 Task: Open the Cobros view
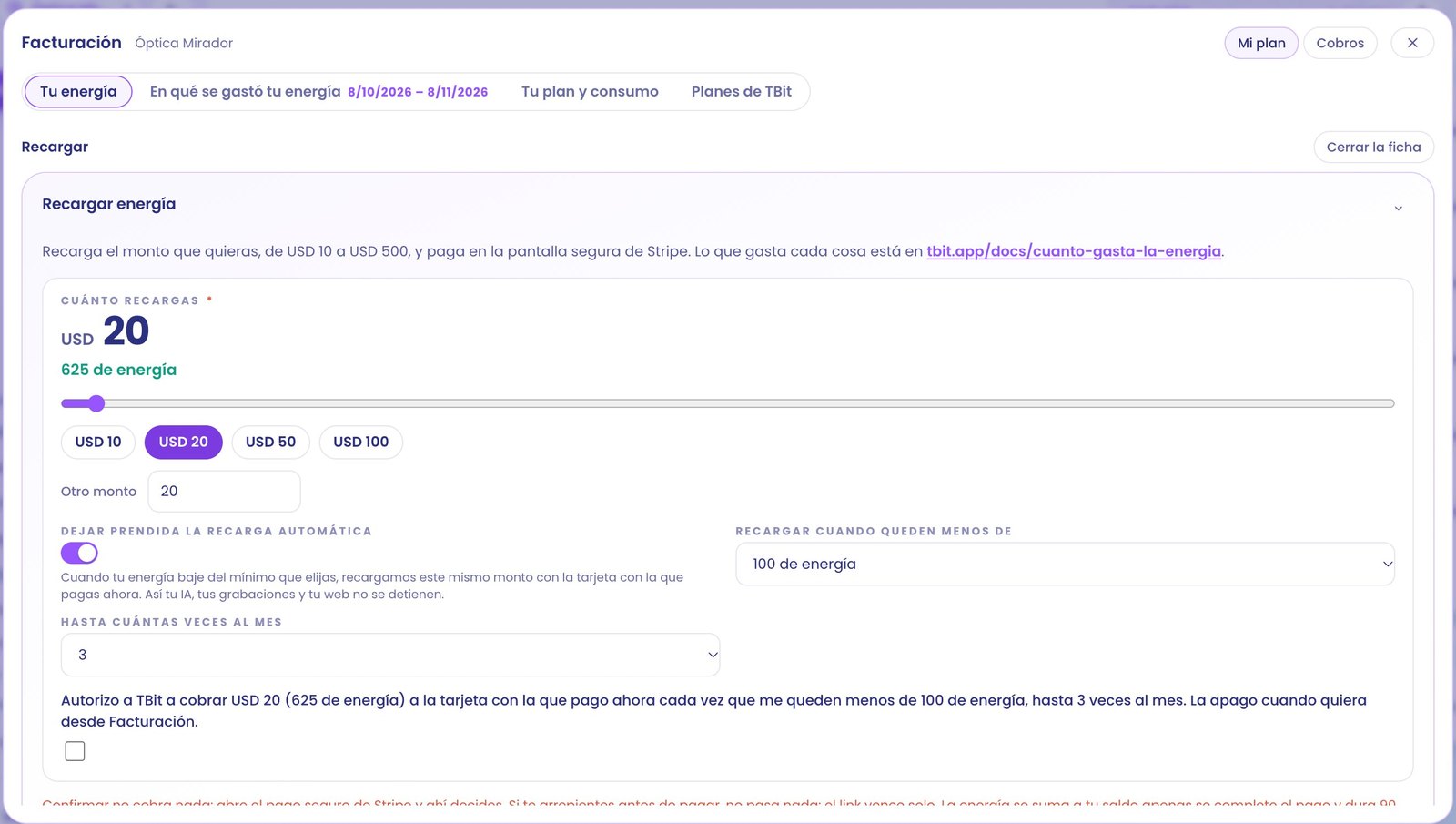1340,43
